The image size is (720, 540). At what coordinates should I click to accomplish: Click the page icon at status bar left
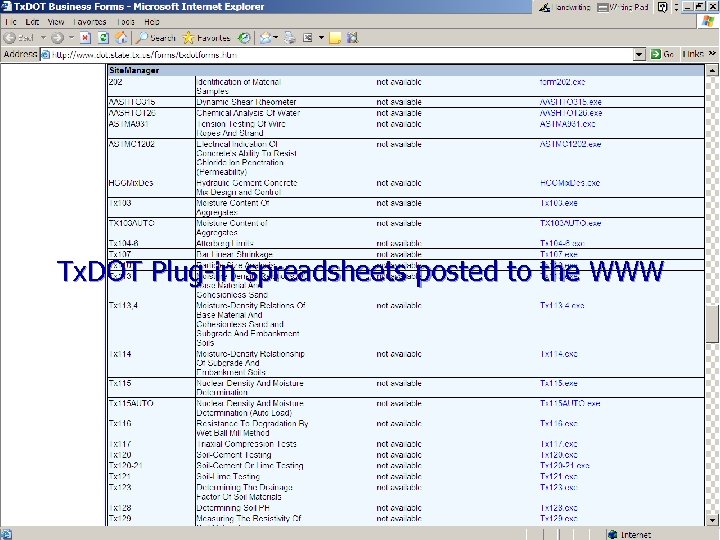point(6,534)
